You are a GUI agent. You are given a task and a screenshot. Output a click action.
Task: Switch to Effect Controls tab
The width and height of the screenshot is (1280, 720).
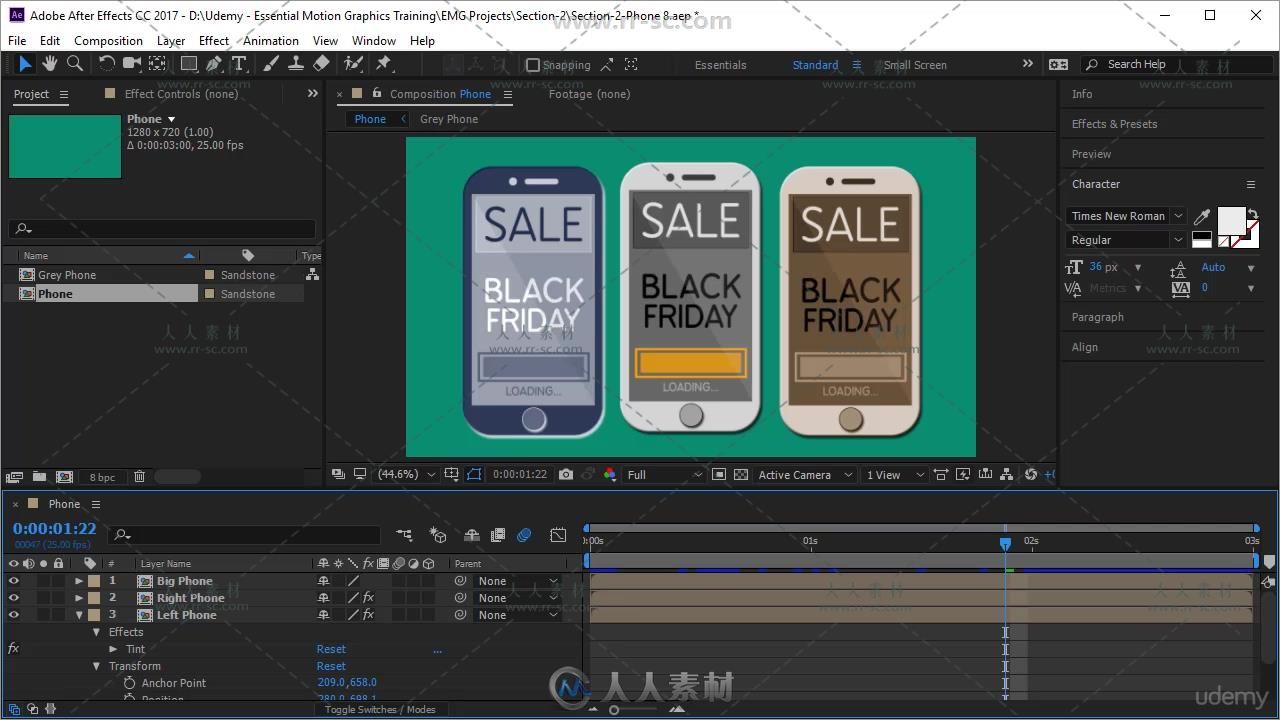(180, 94)
